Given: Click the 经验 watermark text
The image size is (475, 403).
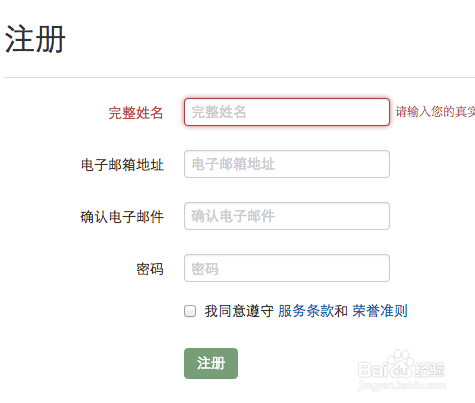Looking at the screenshot, I should click(429, 369).
